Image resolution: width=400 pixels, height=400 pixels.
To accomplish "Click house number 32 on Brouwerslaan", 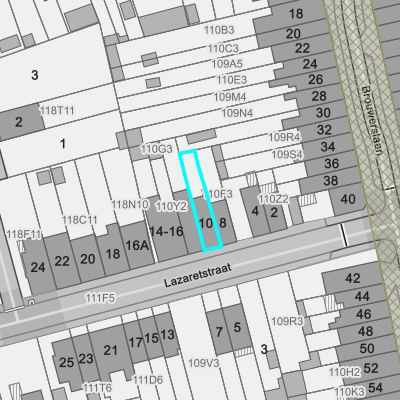I will pos(324,130).
